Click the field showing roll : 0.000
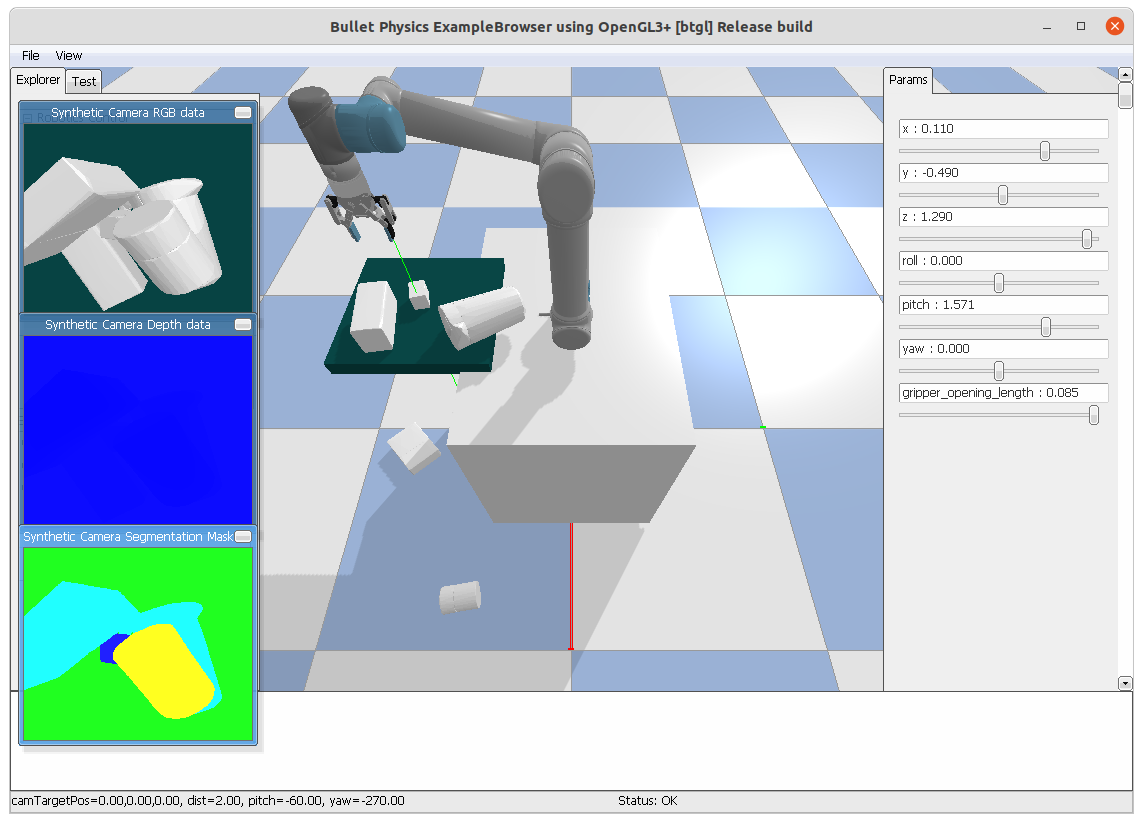This screenshot has width=1143, height=823. click(x=1002, y=260)
